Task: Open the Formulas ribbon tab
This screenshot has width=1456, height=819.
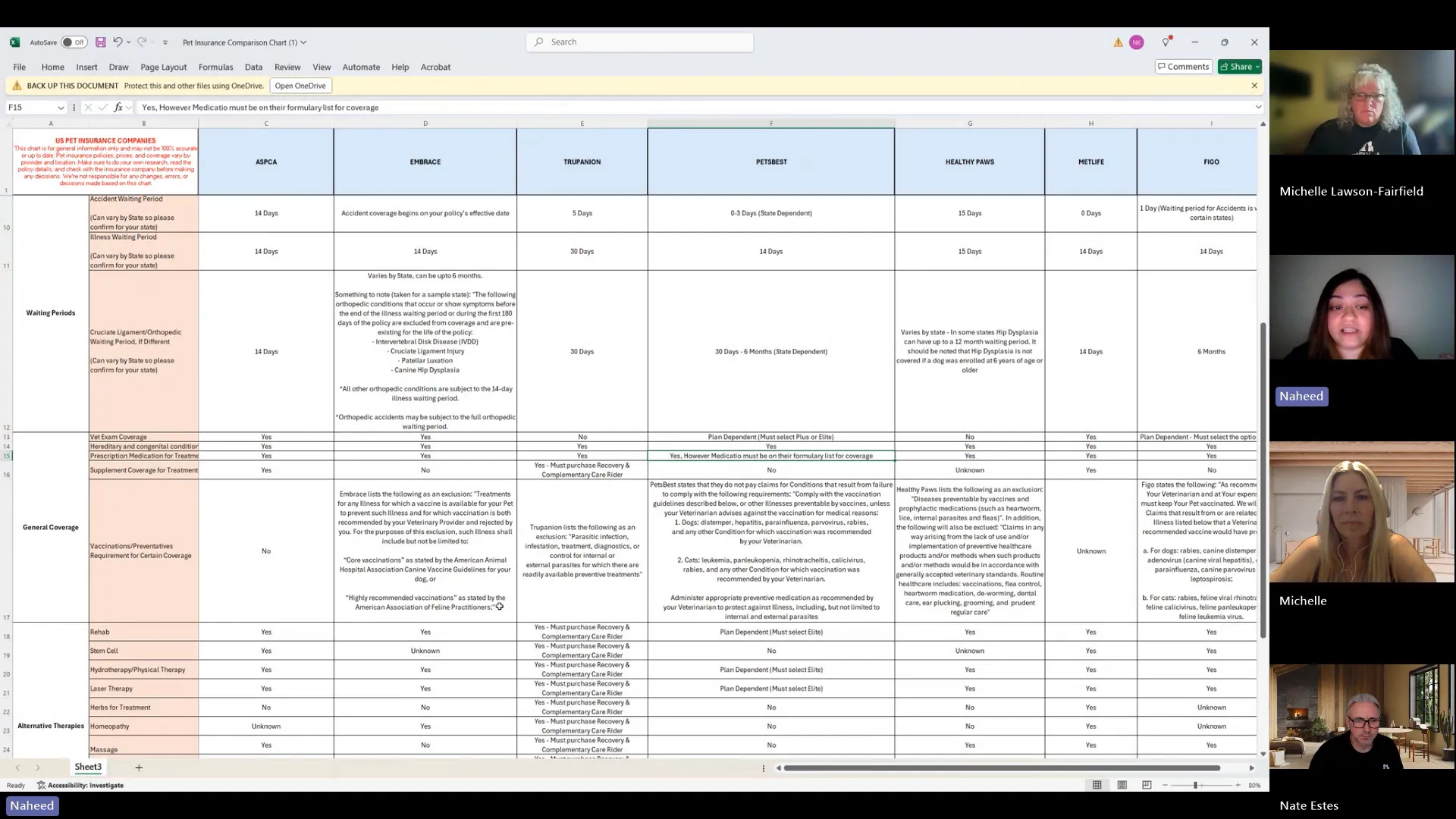Action: click(x=215, y=67)
